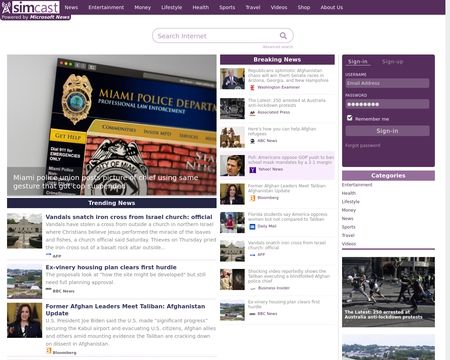450x360 pixels.
Task: Click Australia protests thumbnail in Breaking News
Action: 232,108
